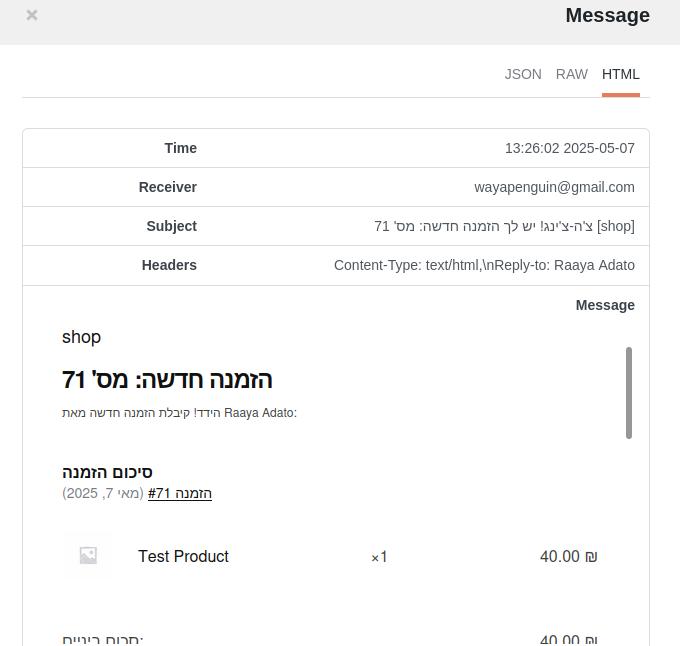The width and height of the screenshot is (680, 646).
Task: Switch to the RAW tab
Action: [572, 74]
